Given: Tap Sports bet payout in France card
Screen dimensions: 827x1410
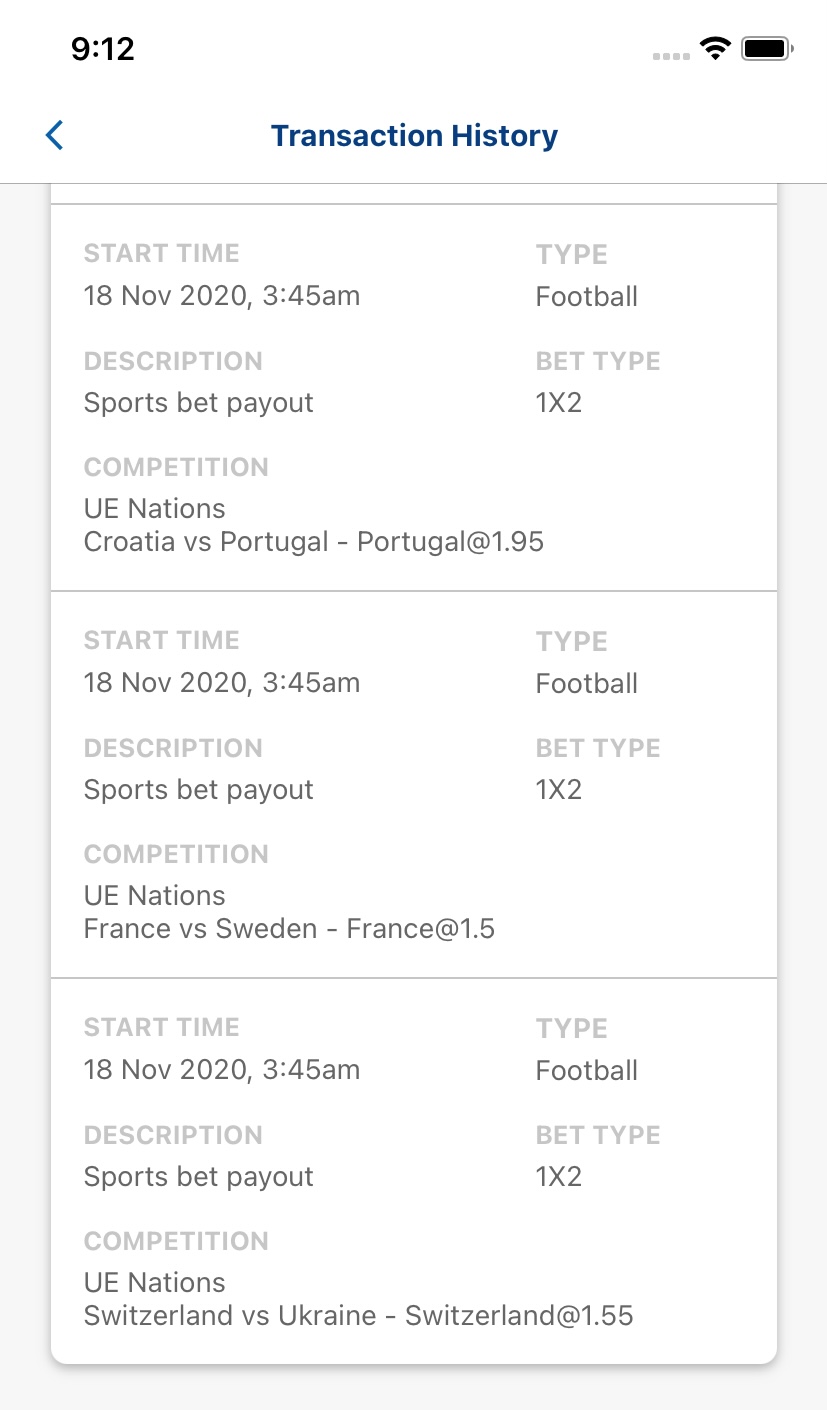Looking at the screenshot, I should [199, 790].
